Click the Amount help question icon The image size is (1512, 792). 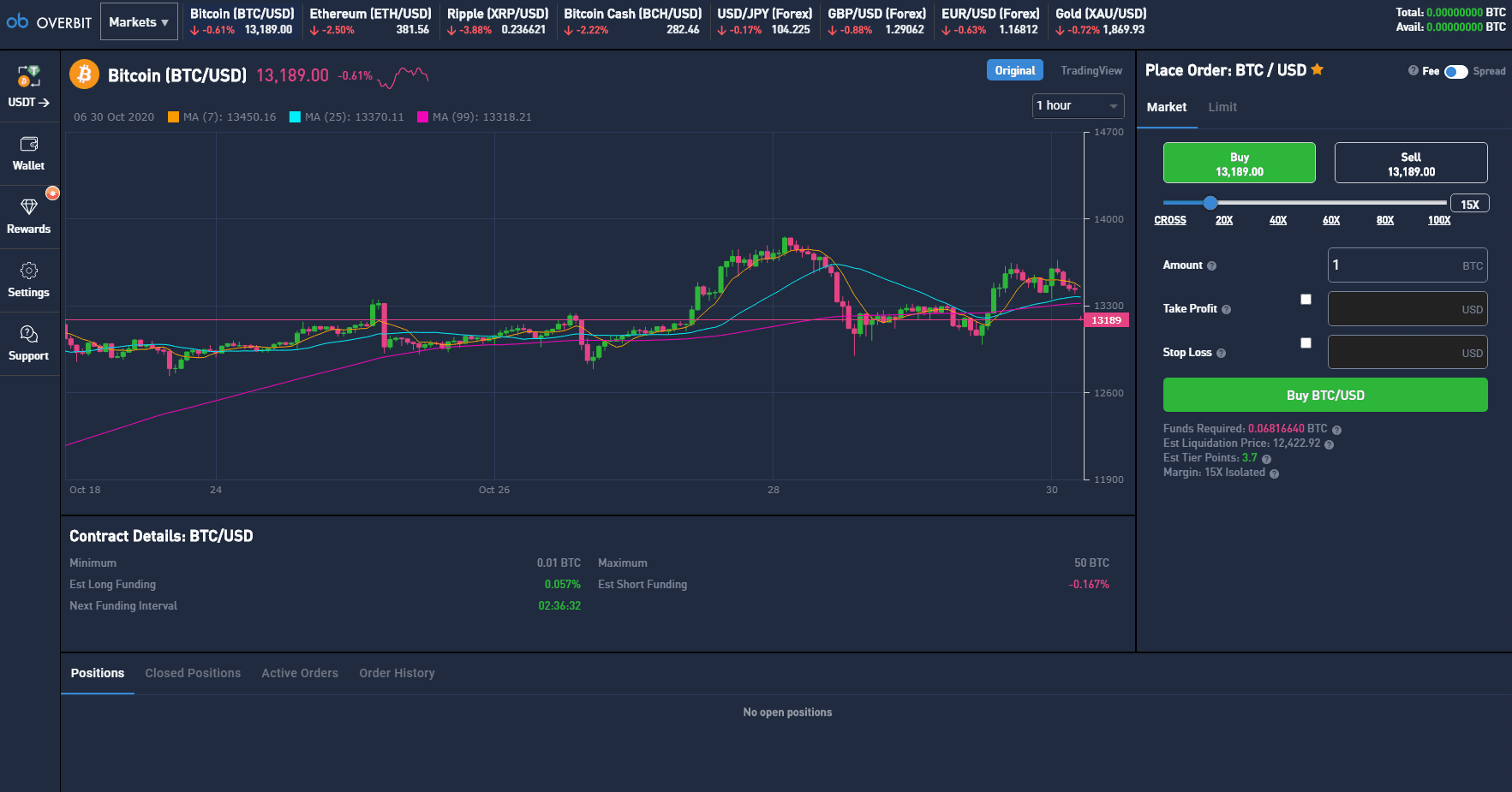coord(1211,266)
